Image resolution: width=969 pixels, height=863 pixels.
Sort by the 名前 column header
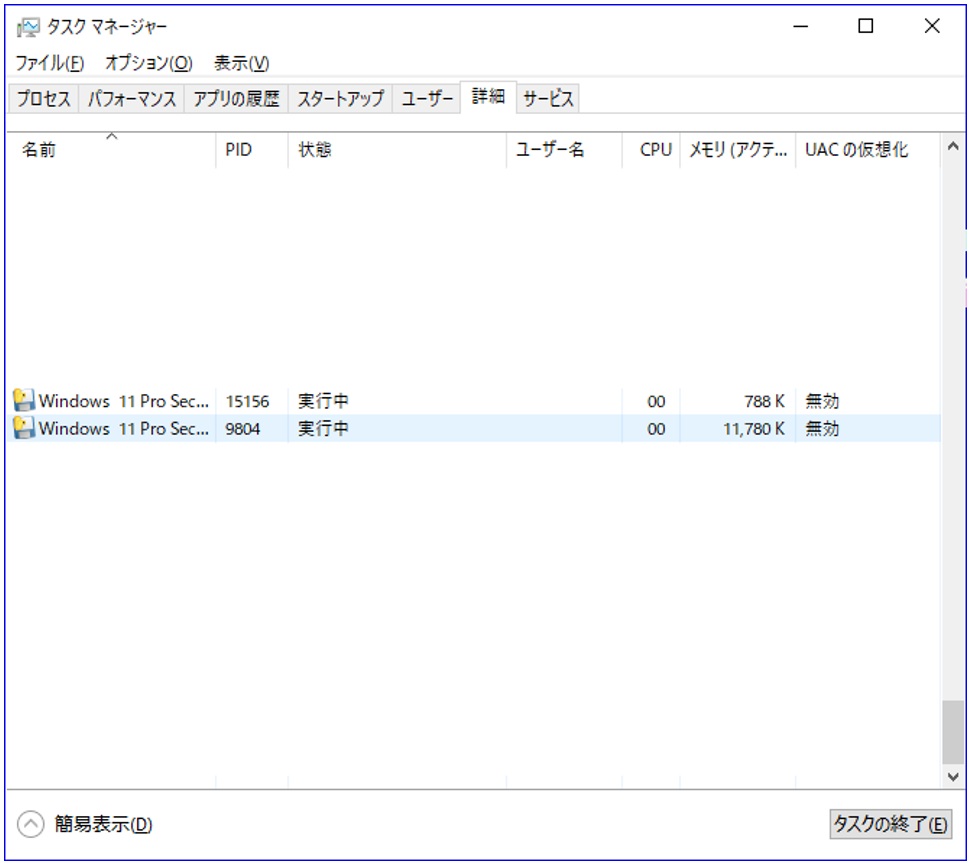click(111, 150)
